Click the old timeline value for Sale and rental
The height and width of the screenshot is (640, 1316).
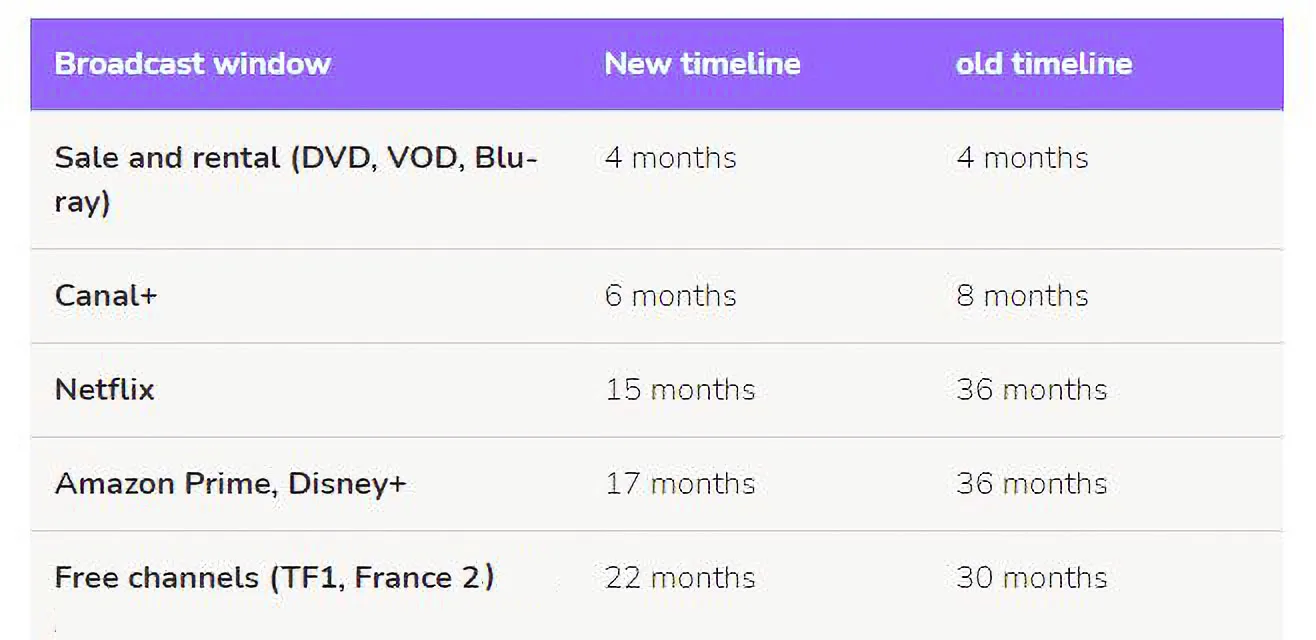pyautogui.click(x=1022, y=158)
